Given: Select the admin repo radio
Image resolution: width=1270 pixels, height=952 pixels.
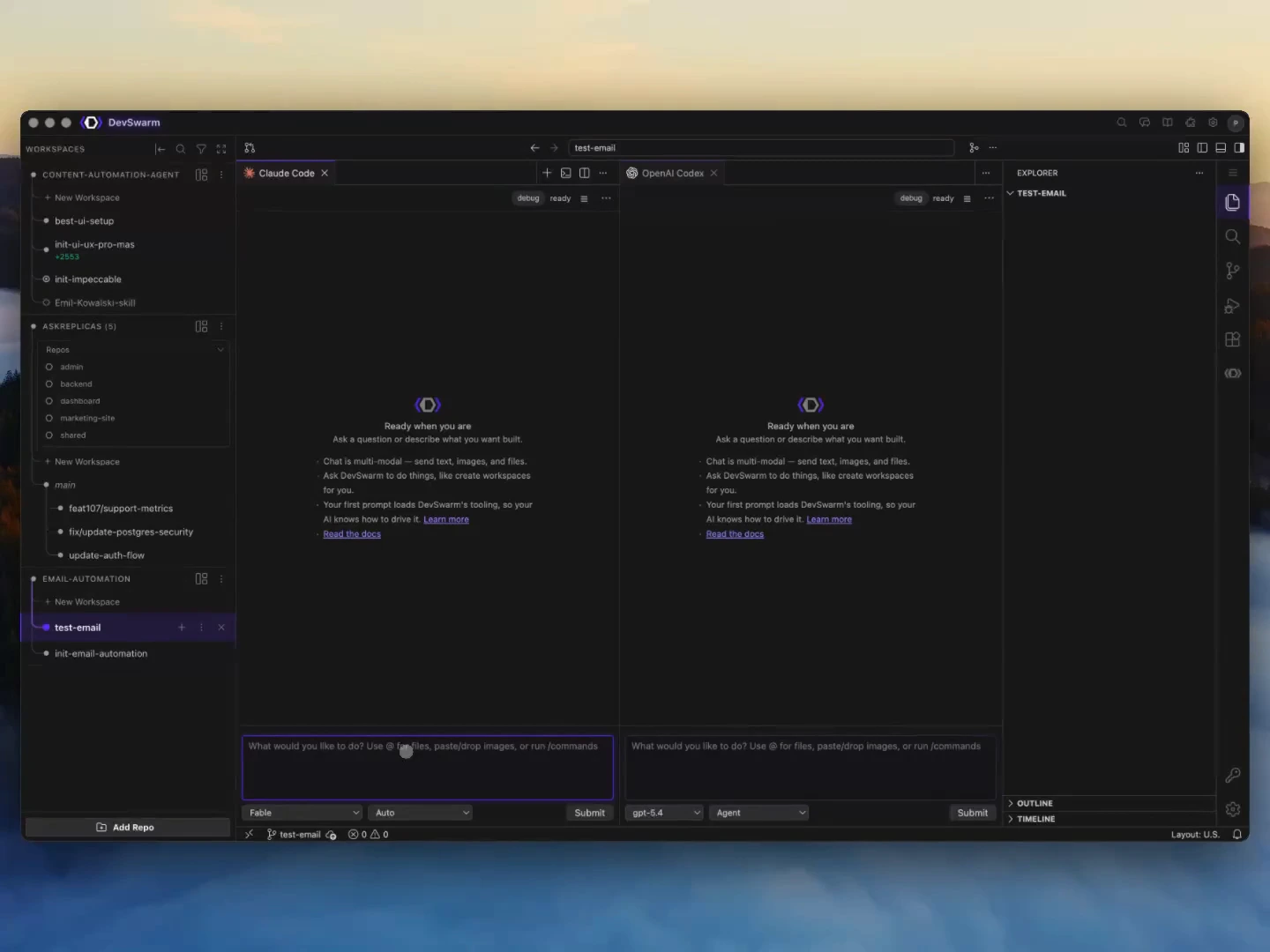Looking at the screenshot, I should tap(49, 367).
